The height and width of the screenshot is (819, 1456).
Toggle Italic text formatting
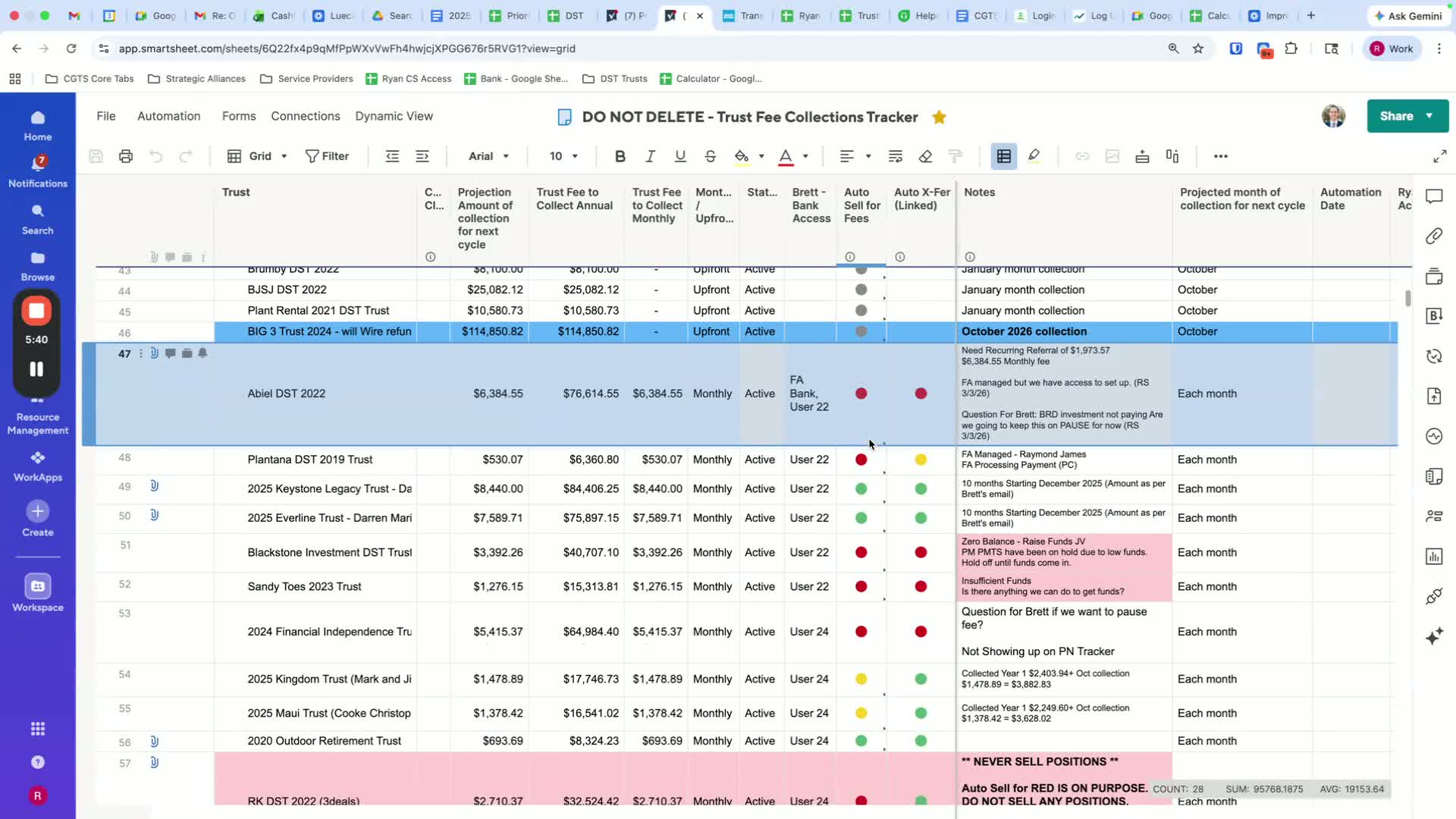click(650, 156)
